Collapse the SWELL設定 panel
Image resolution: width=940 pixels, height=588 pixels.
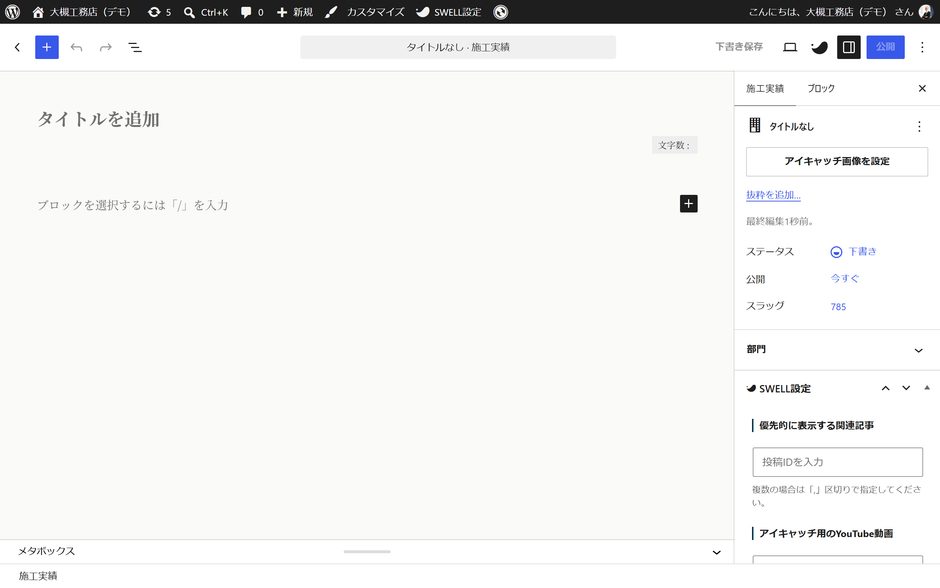coord(927,388)
